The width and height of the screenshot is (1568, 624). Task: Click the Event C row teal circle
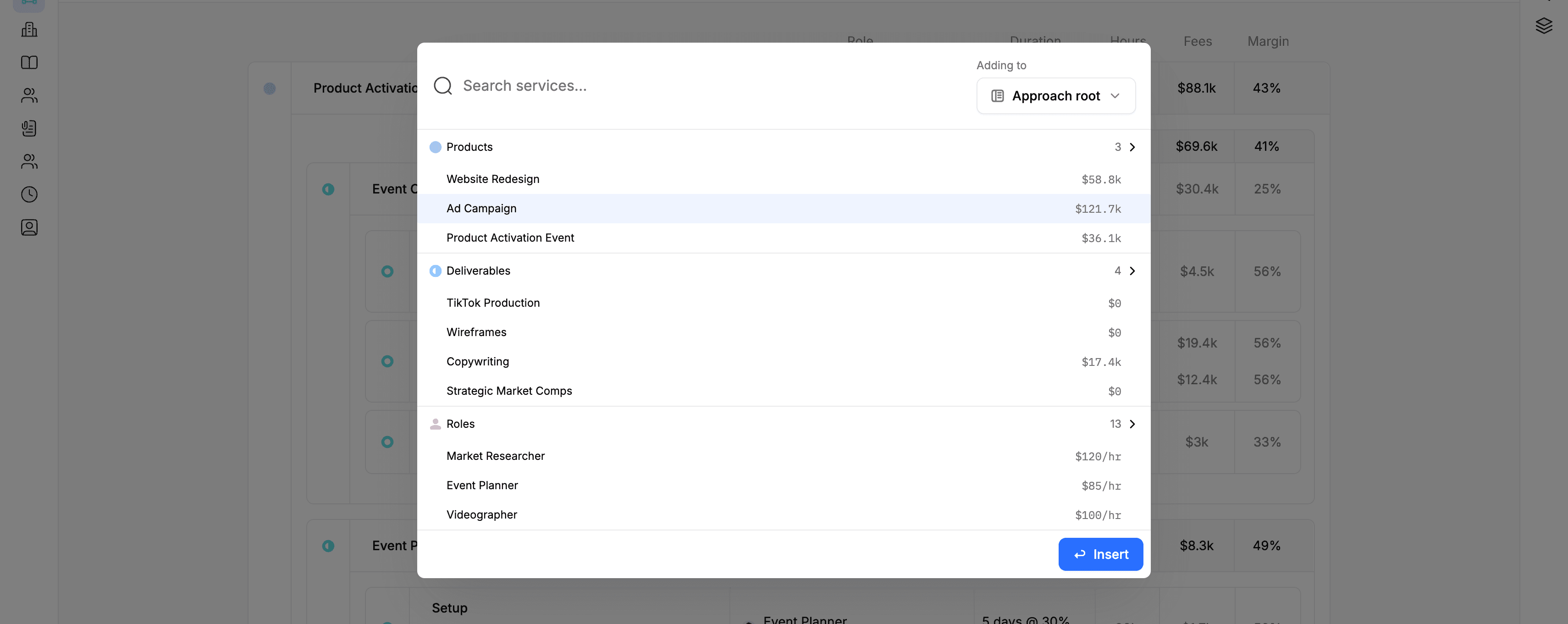pos(328,189)
